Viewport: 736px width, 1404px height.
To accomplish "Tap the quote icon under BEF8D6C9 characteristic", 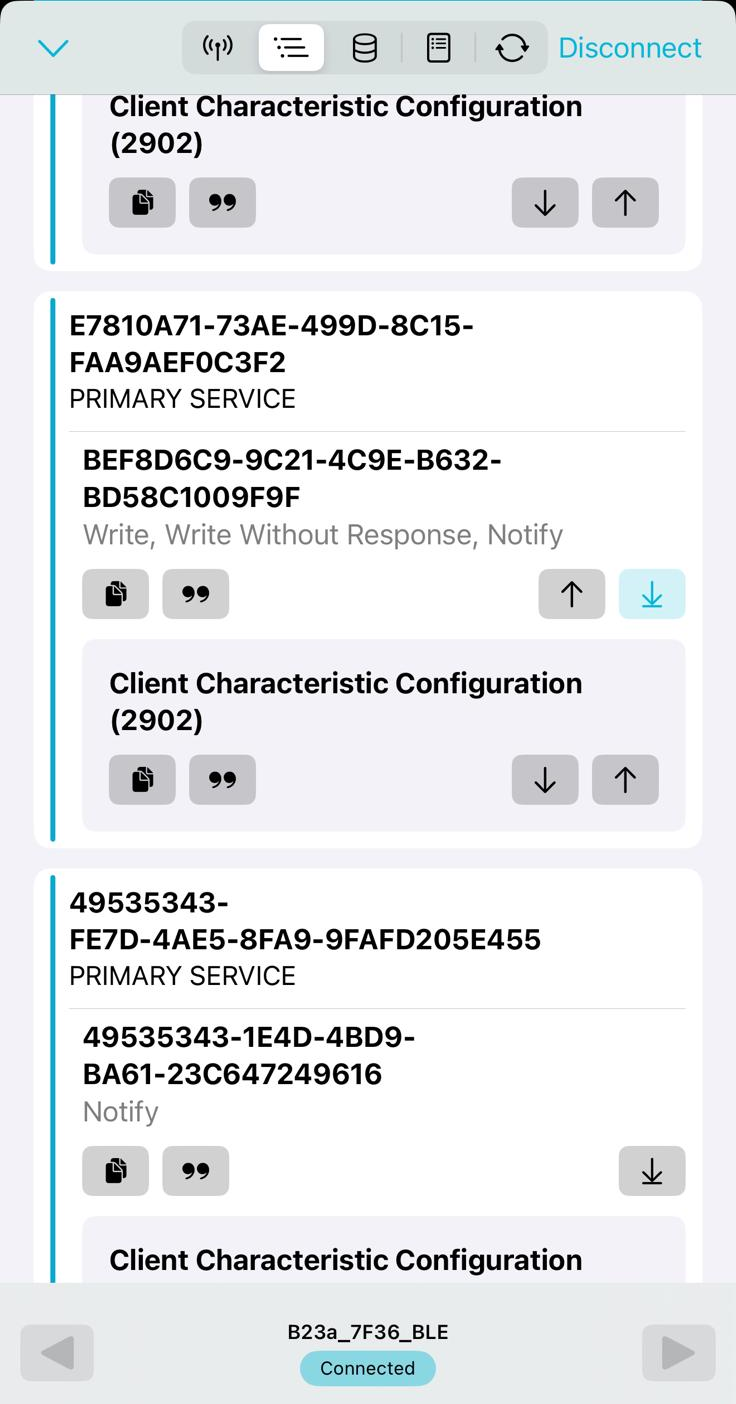I will pos(196,594).
